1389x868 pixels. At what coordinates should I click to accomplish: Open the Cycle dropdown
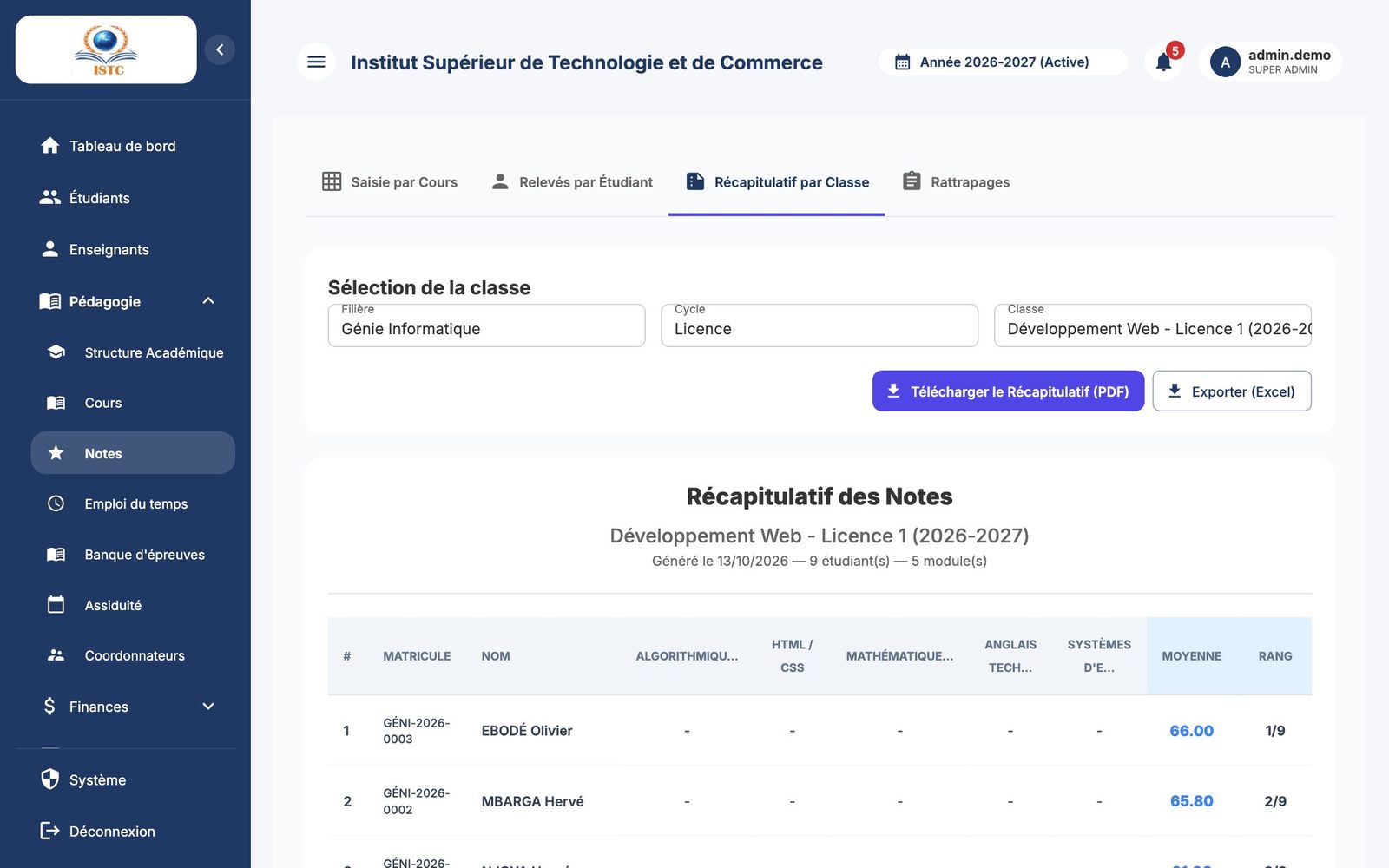(820, 326)
